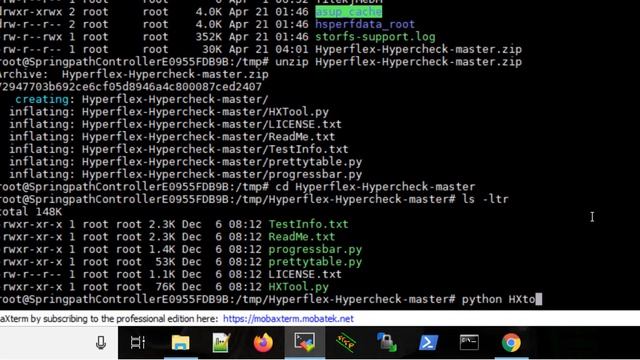Click the 352K size of storfs-support.log
This screenshot has height=360, width=640.
click(209, 37)
